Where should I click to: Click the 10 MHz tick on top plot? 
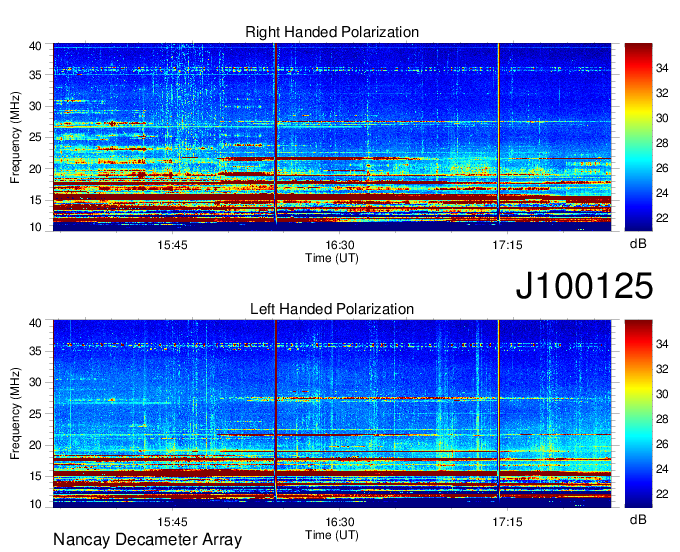point(35,227)
